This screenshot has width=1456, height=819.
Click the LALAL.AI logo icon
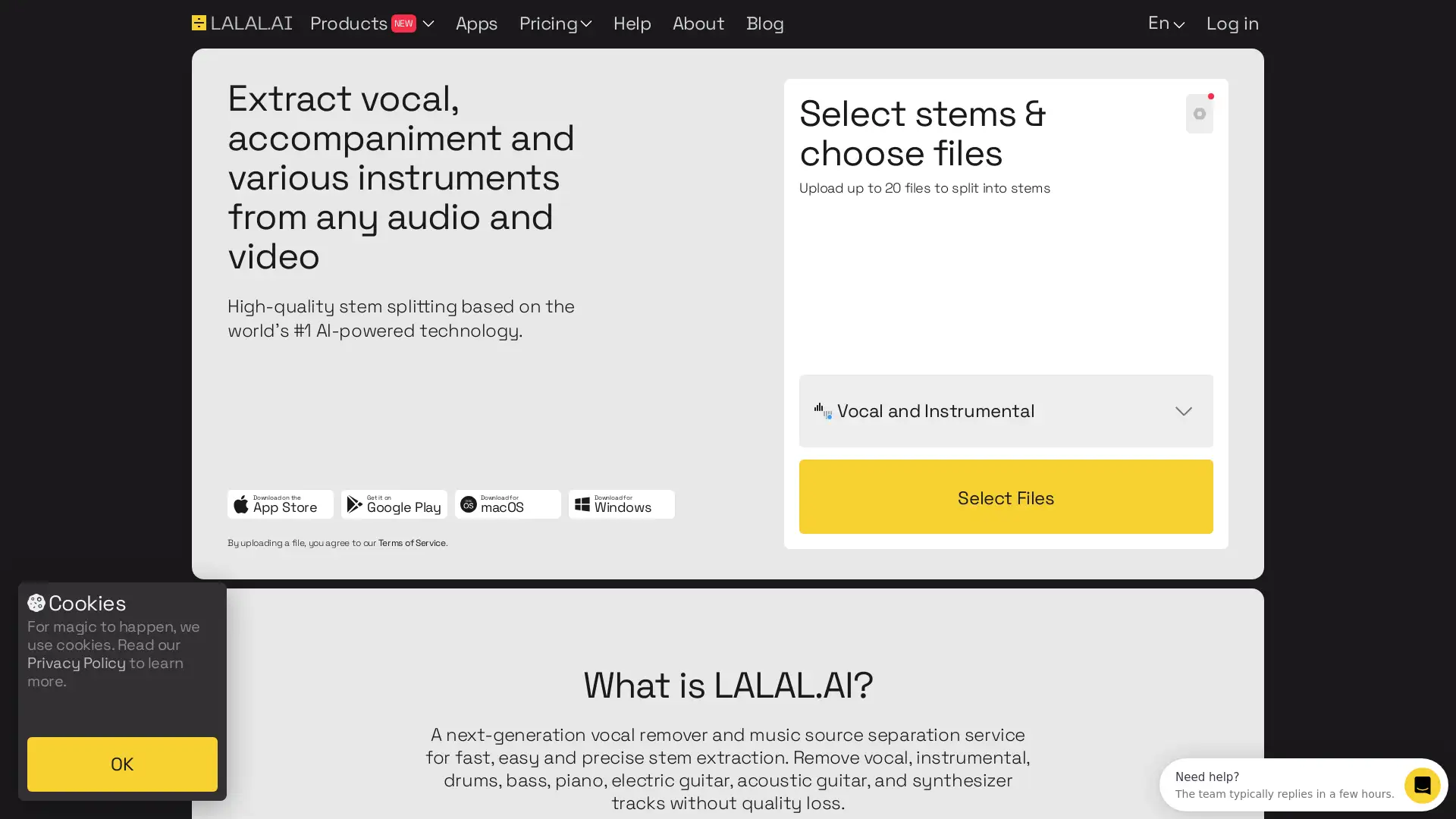[197, 23]
